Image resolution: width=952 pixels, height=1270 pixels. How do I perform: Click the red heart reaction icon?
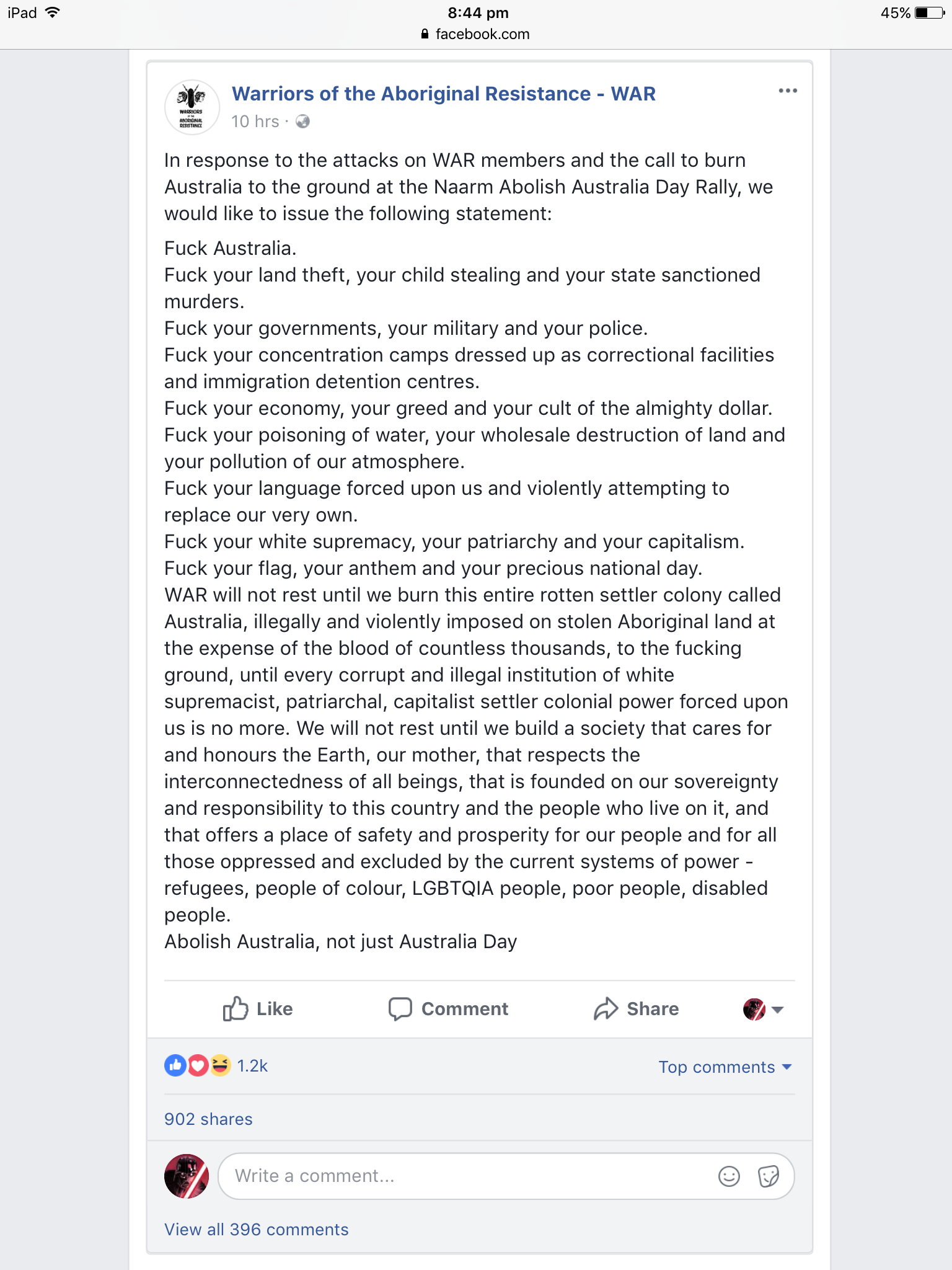point(198,1065)
